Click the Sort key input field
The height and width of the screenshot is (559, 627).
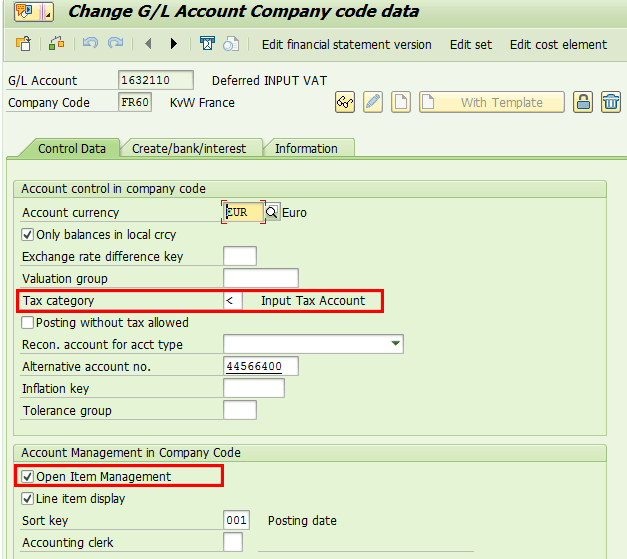235,521
